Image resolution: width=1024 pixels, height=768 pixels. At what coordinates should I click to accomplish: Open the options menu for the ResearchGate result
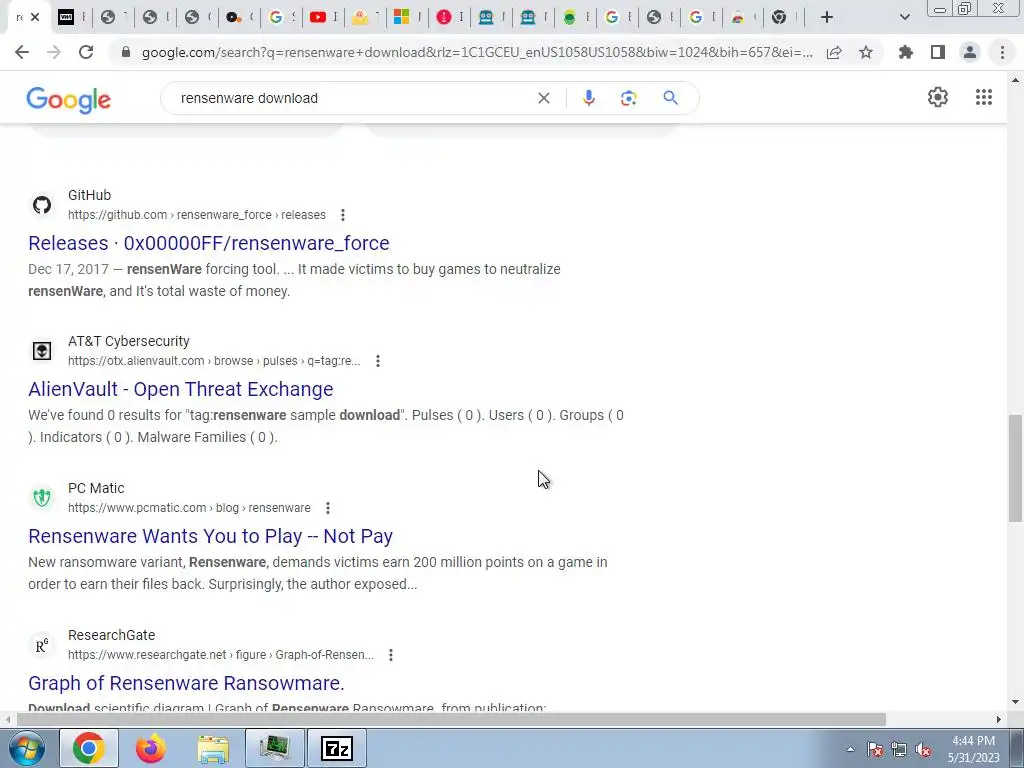391,655
